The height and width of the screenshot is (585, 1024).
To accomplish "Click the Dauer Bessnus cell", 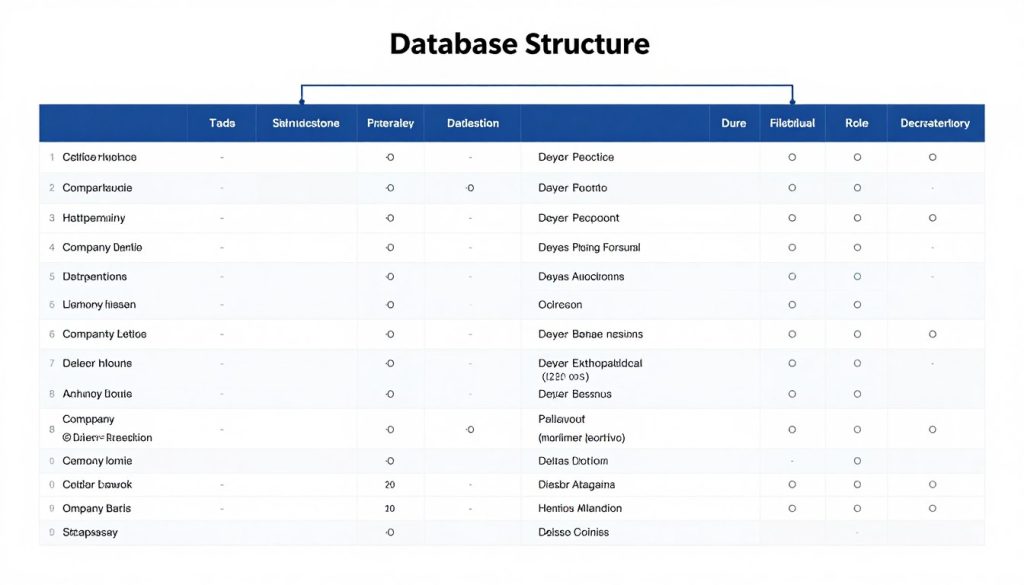I will pos(575,394).
